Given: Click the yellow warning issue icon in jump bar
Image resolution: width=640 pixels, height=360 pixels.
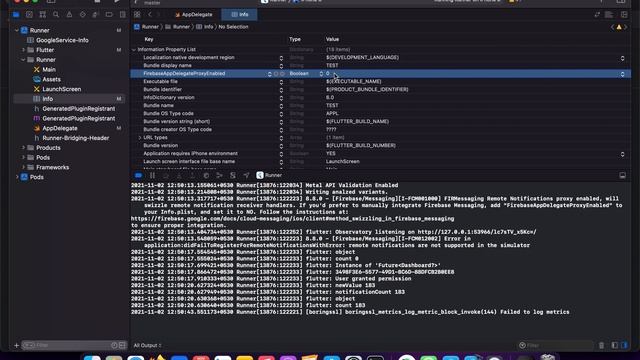Looking at the screenshot, I should pos(619,27).
